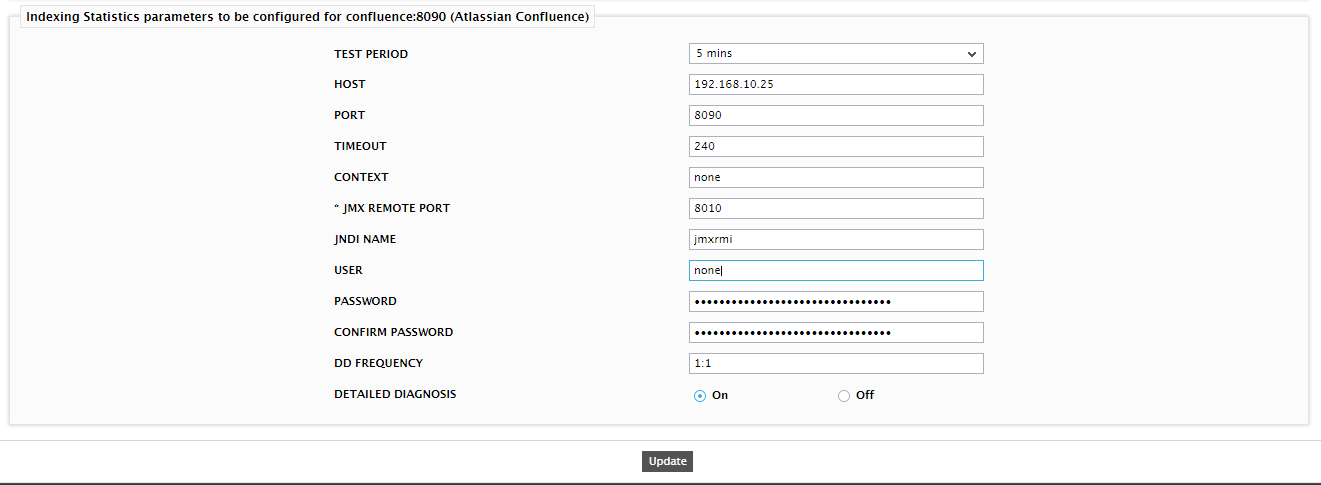Click the Indexing Statistics parameters heading
The image size is (1321, 485).
pyautogui.click(x=307, y=17)
